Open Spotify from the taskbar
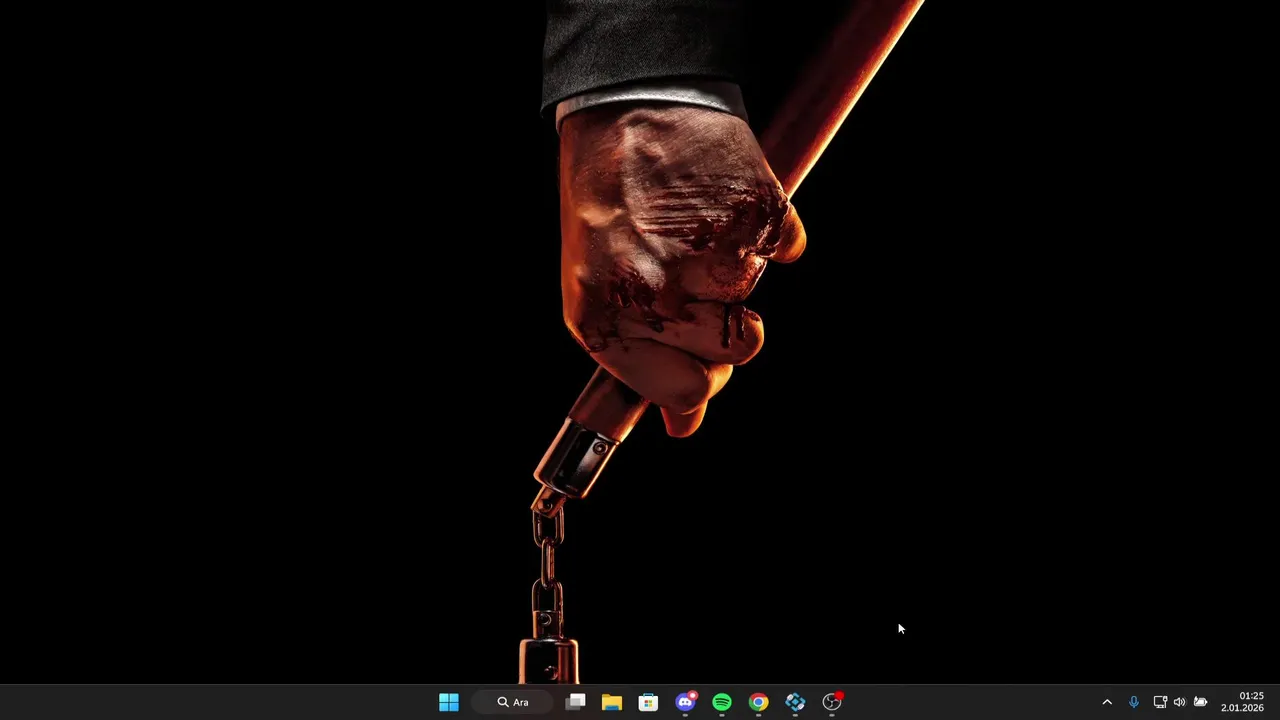 pyautogui.click(x=722, y=702)
